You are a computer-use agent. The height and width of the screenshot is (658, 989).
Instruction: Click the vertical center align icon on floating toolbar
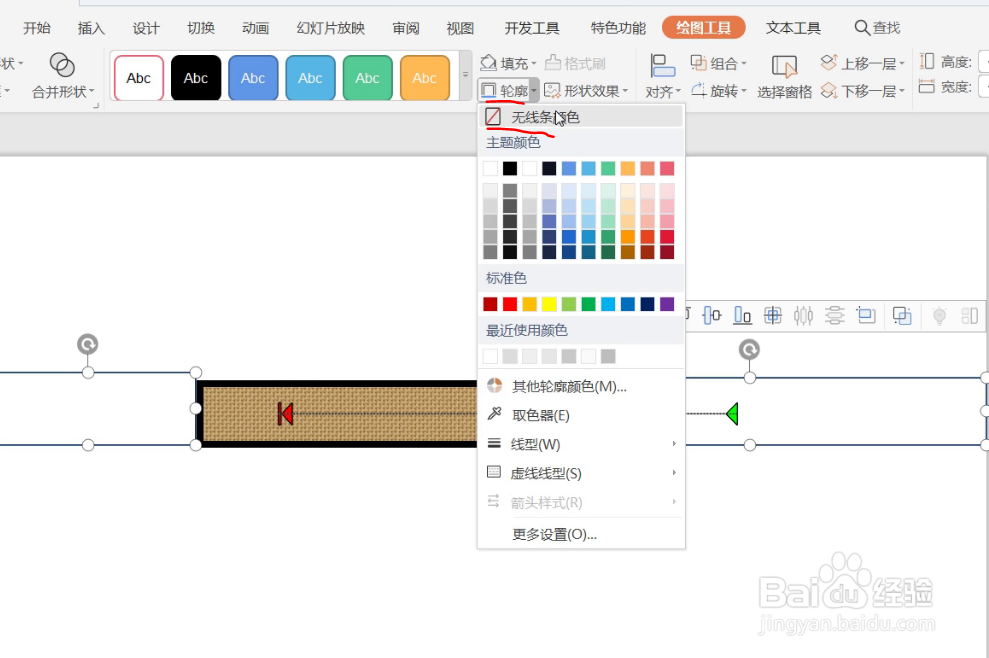710,315
